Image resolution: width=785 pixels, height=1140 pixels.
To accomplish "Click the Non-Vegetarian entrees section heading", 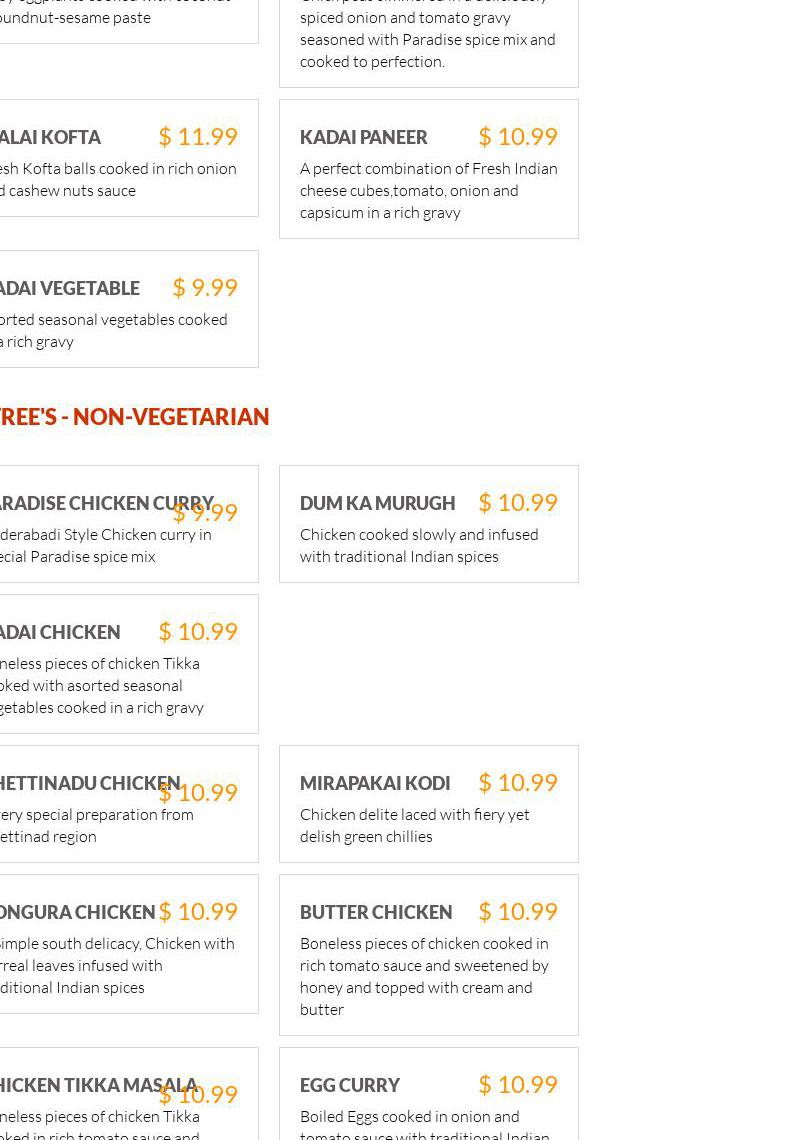I will coord(134,417).
